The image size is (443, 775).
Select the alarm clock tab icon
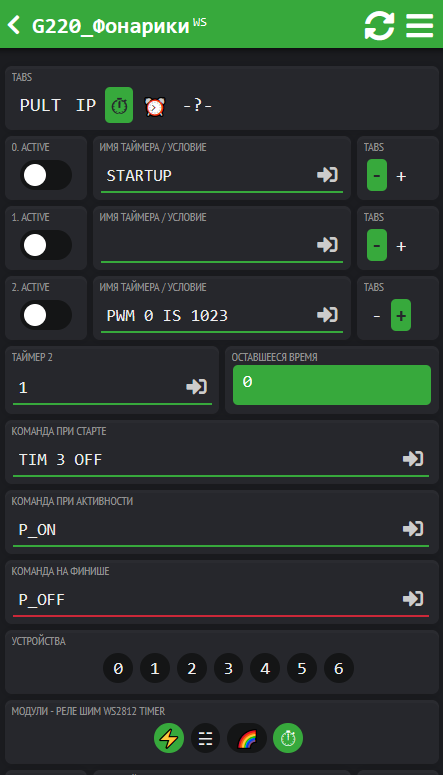pos(155,105)
